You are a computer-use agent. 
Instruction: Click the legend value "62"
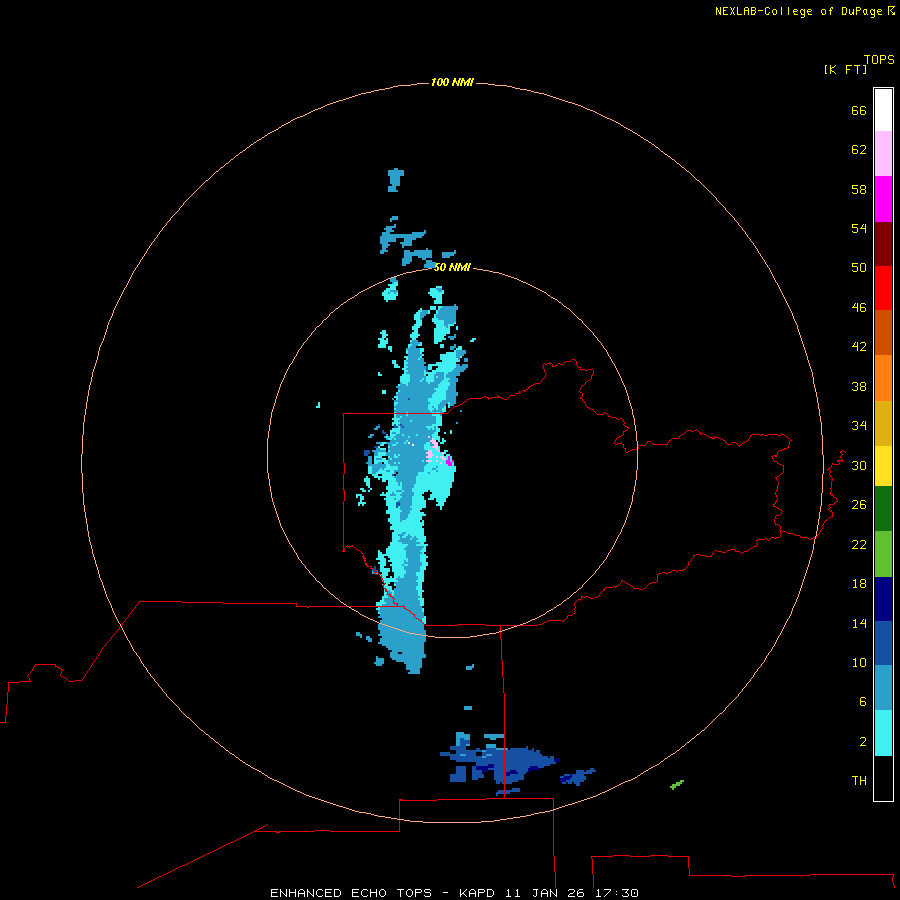tap(859, 150)
